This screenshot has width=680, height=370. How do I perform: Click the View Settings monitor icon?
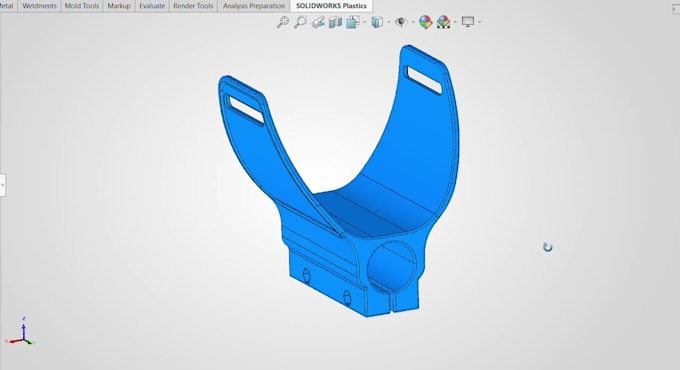tap(468, 22)
